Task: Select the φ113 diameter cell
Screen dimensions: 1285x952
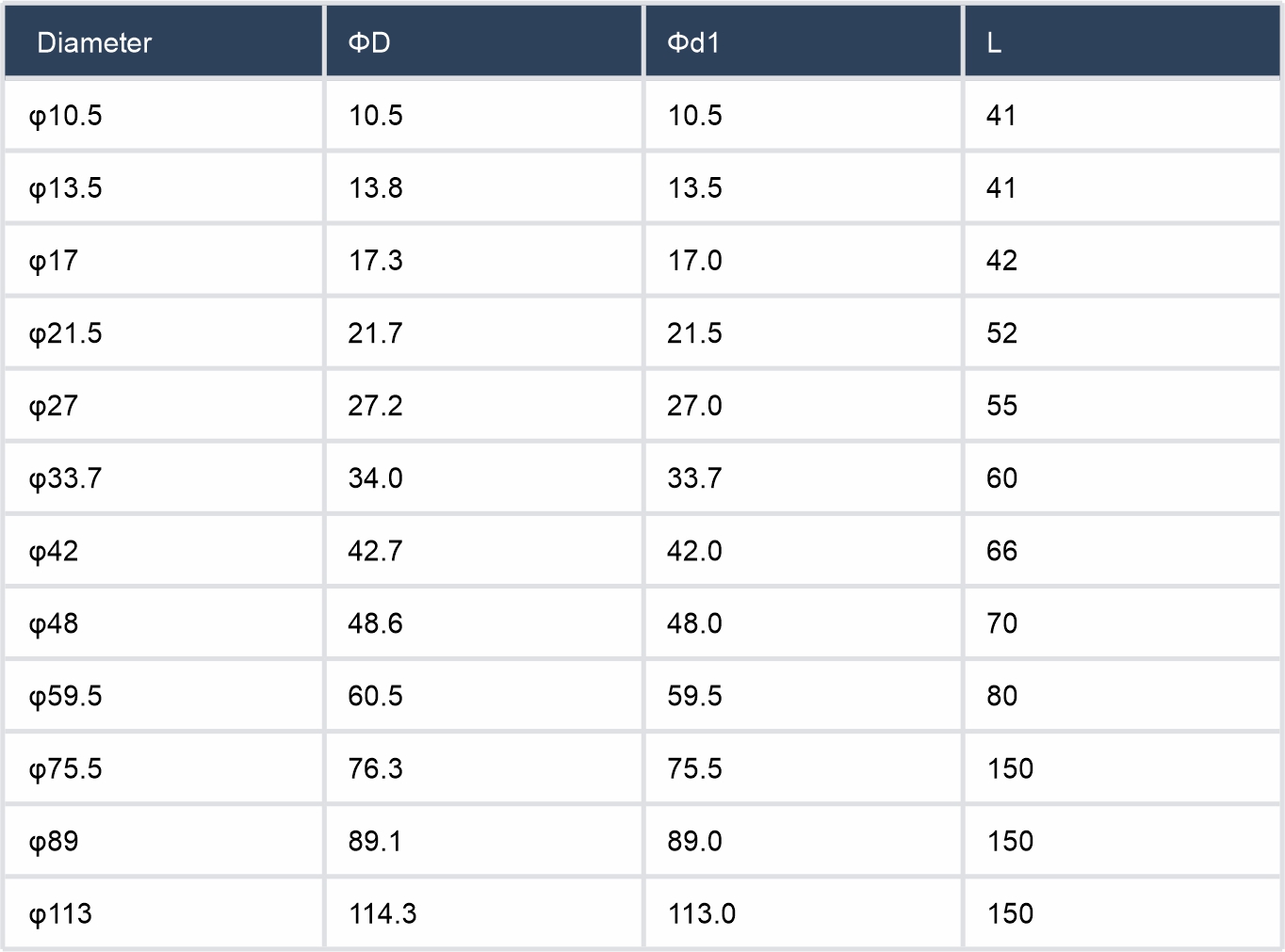Action: click(61, 913)
